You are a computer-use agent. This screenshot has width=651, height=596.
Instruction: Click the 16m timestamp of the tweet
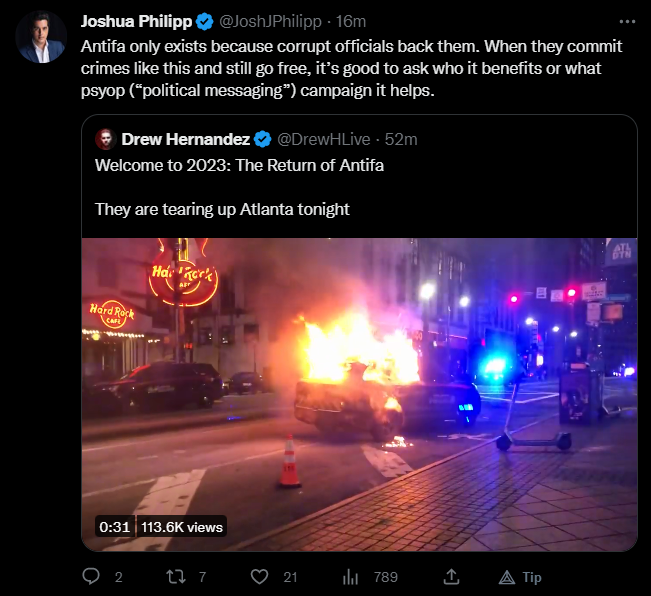pyautogui.click(x=351, y=22)
